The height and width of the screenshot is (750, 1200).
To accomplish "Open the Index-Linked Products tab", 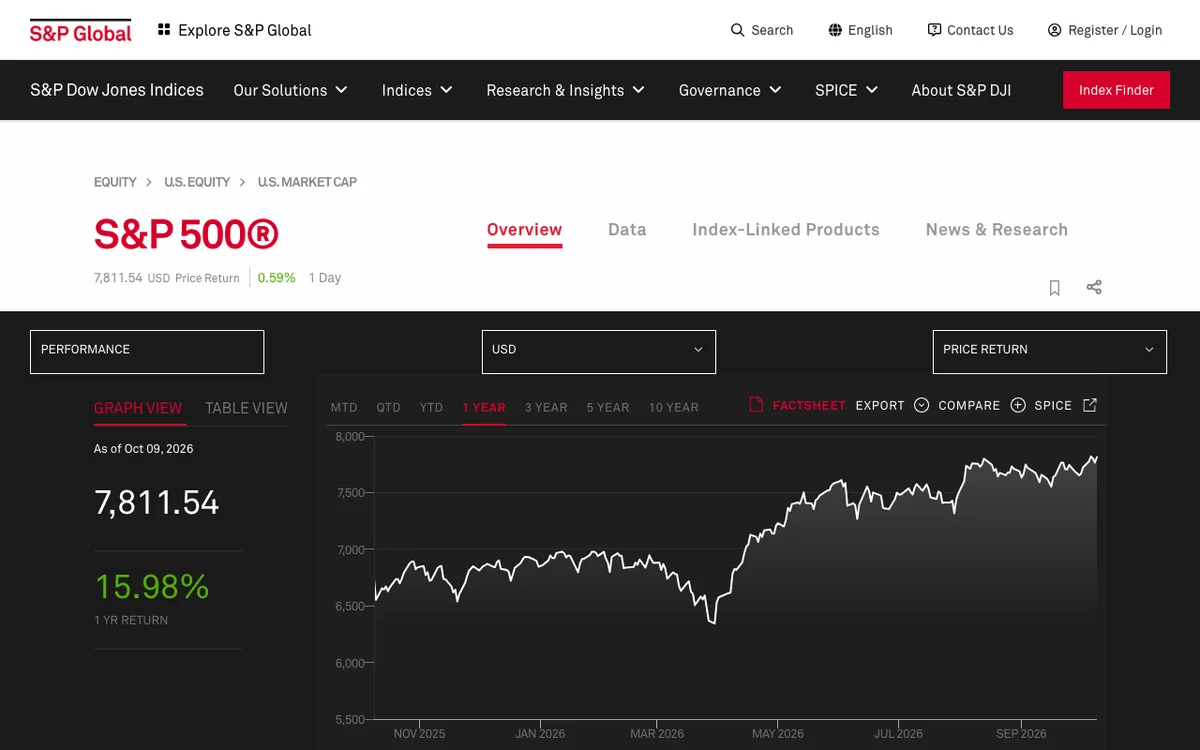I will click(x=786, y=229).
